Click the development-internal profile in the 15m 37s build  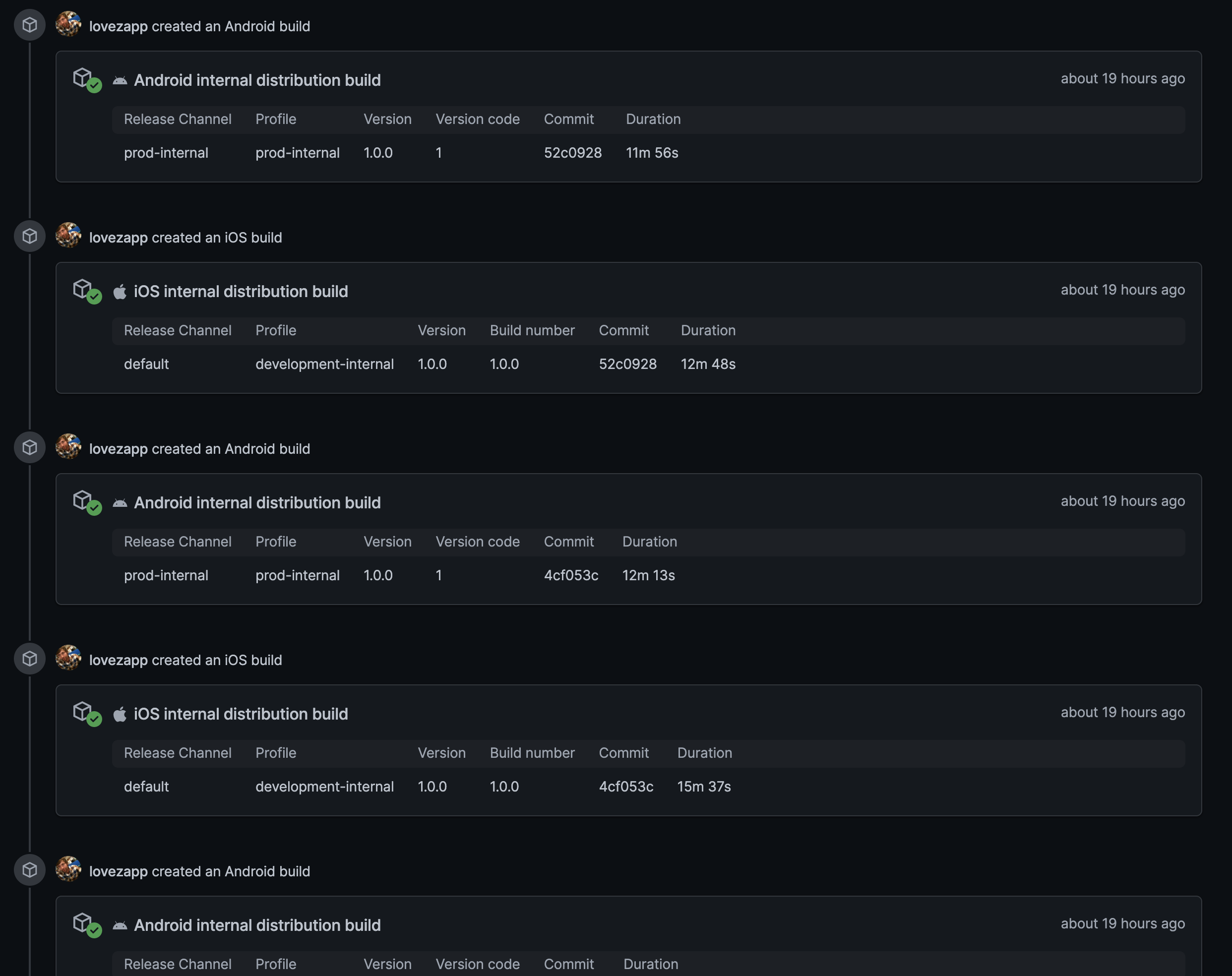(x=324, y=786)
